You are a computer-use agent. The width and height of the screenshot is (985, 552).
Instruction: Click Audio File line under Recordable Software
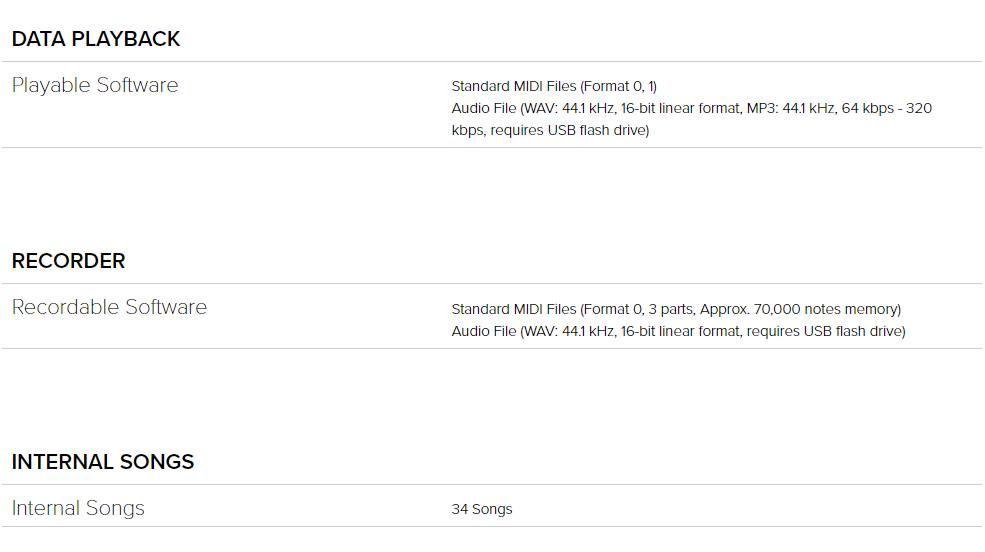point(678,331)
